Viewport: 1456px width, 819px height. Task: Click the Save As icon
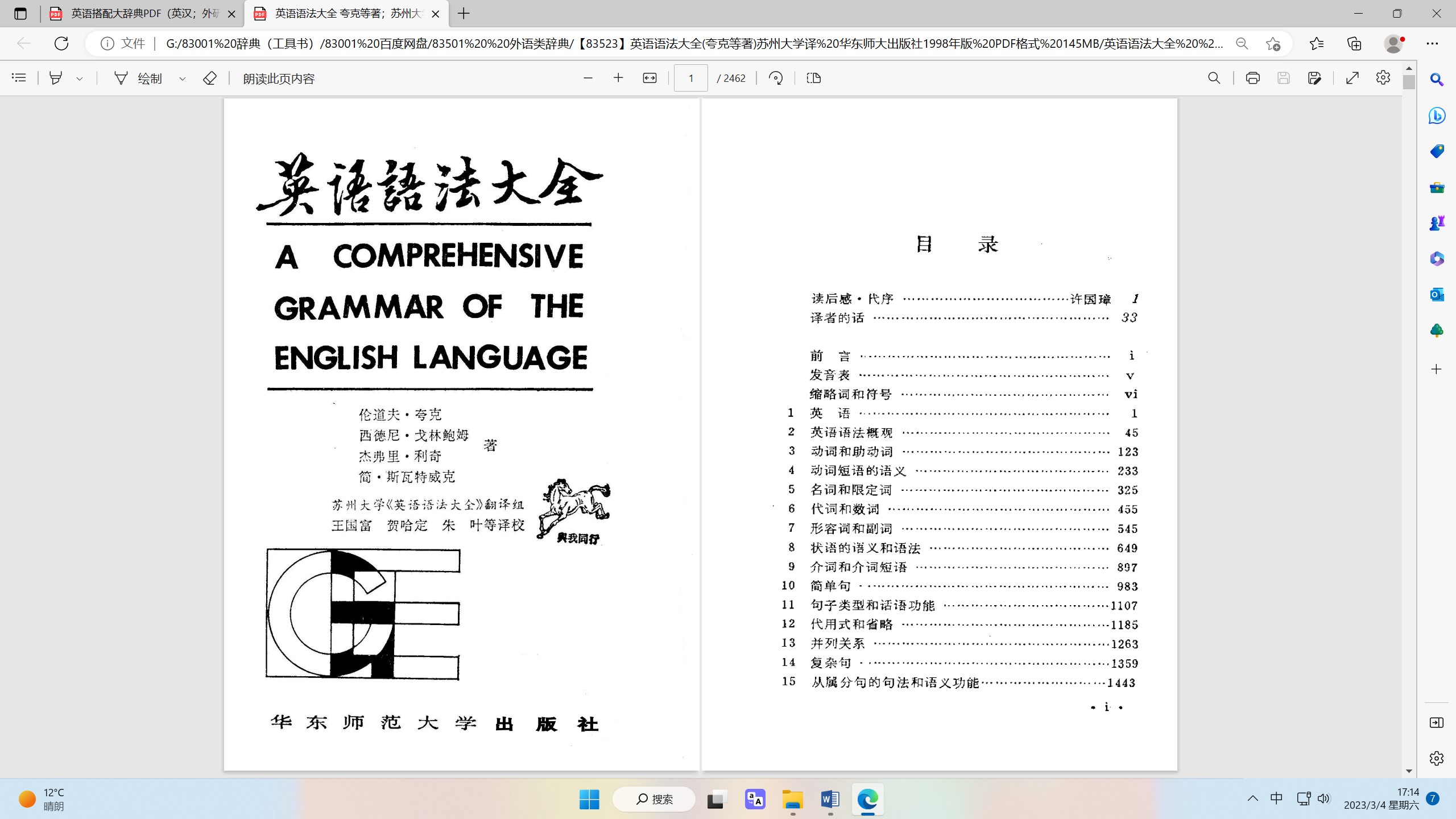pyautogui.click(x=1314, y=78)
